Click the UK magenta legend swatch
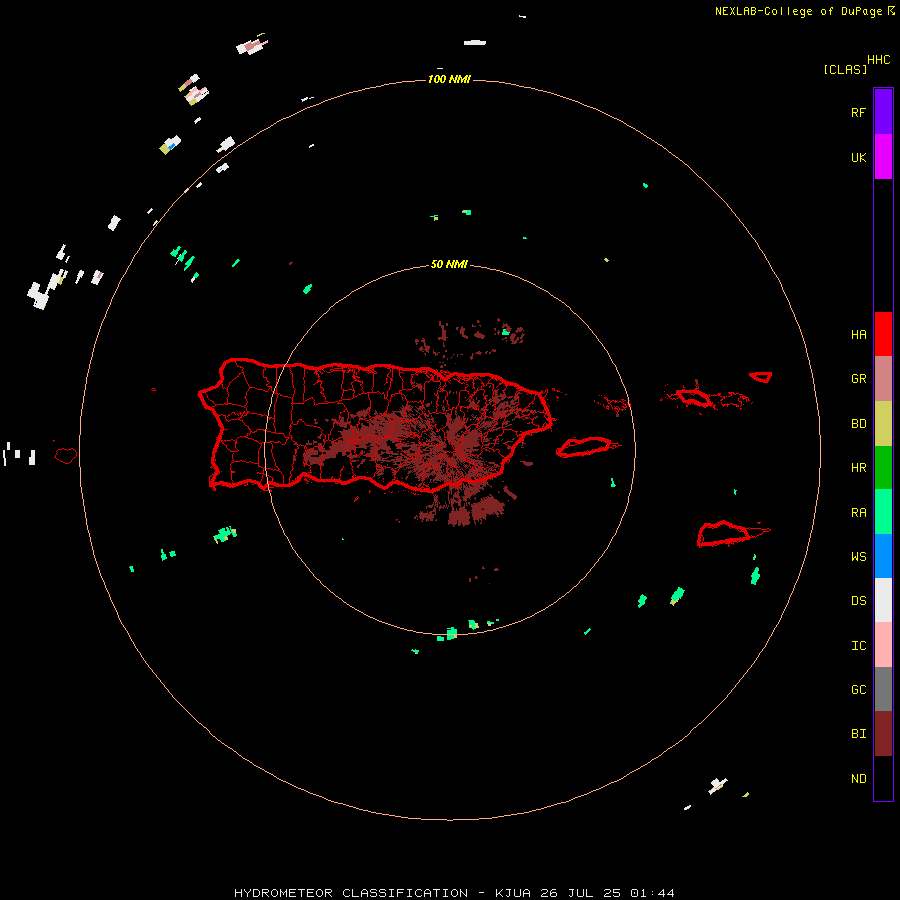 (883, 157)
